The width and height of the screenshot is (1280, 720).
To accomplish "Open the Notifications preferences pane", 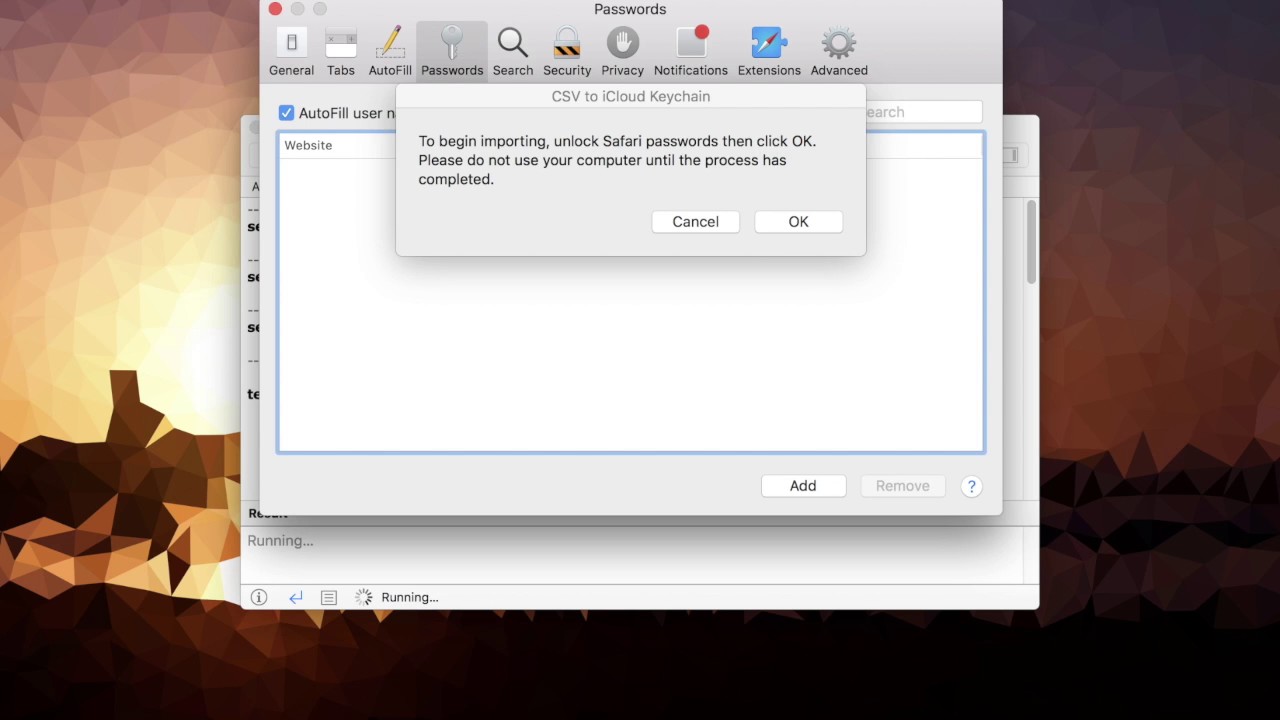I will [x=691, y=52].
